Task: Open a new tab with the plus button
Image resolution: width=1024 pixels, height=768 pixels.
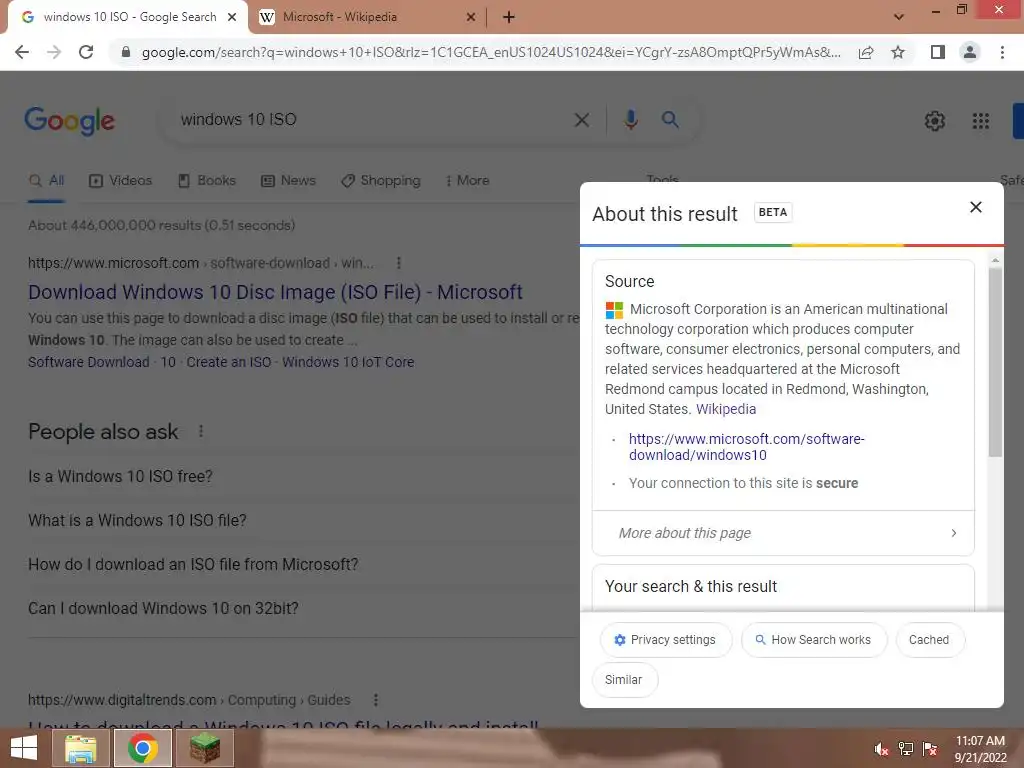Action: 509,17
